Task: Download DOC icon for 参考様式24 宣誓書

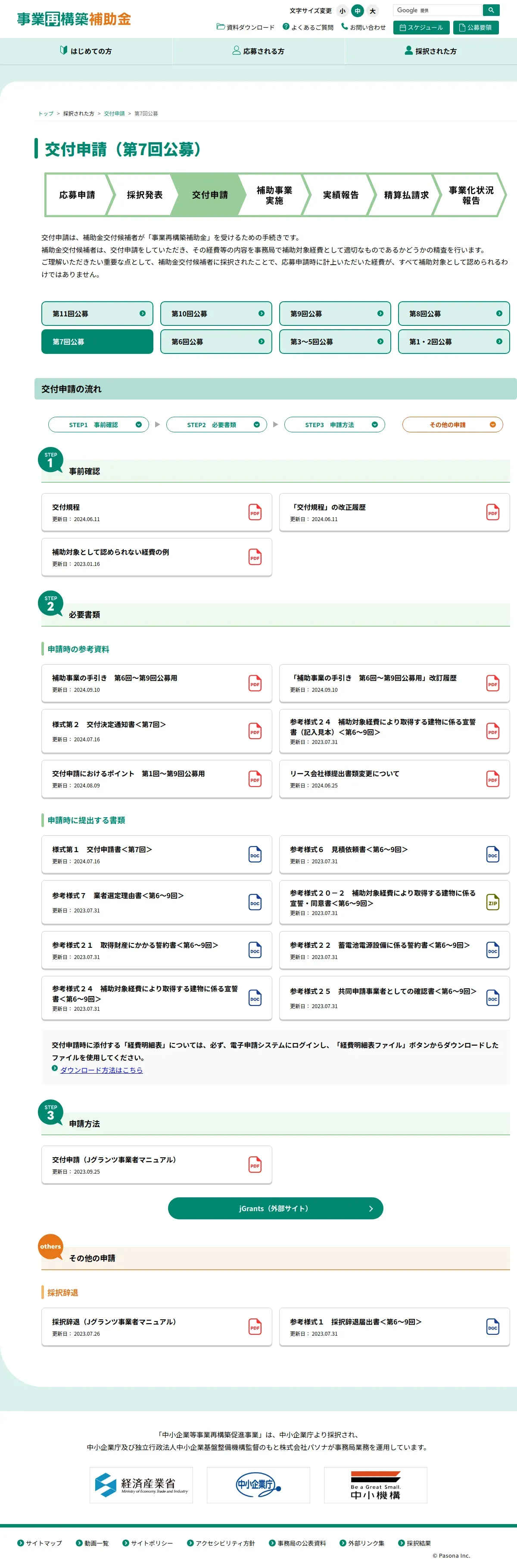Action: 255,998
